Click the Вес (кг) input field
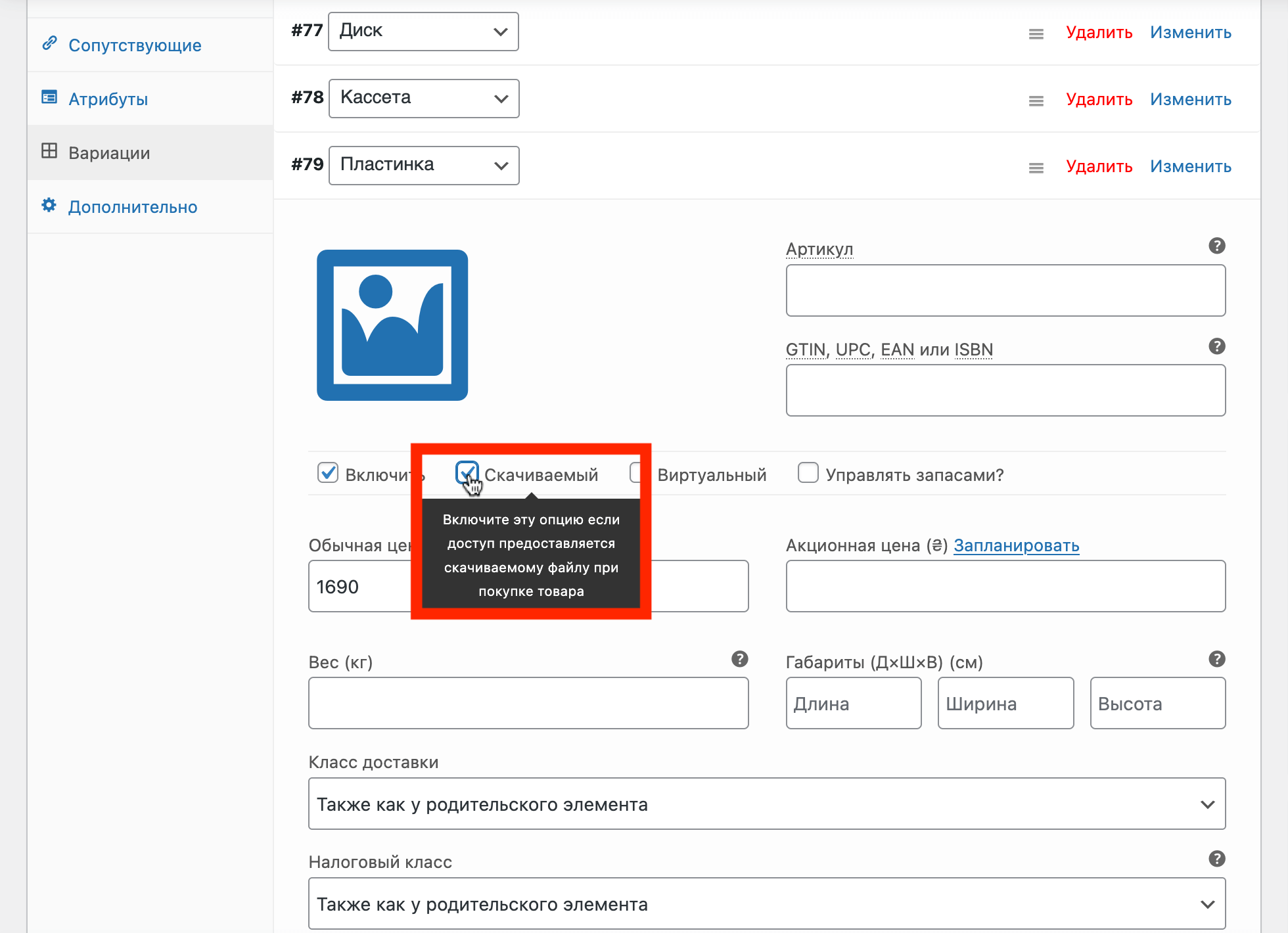The width and height of the screenshot is (1288, 933). coord(528,703)
